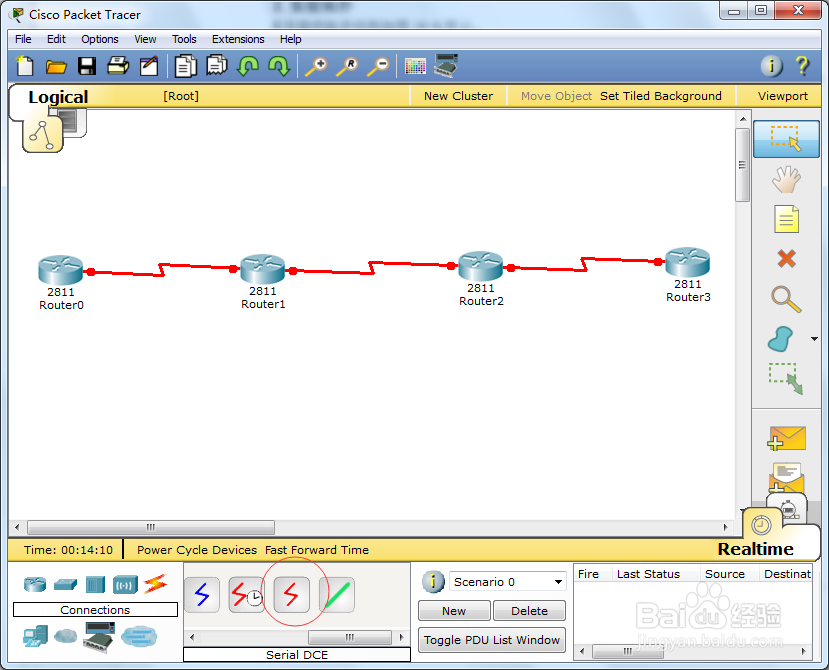Open Custom Devices Dialog icon
Image resolution: width=829 pixels, height=670 pixels.
click(x=446, y=66)
